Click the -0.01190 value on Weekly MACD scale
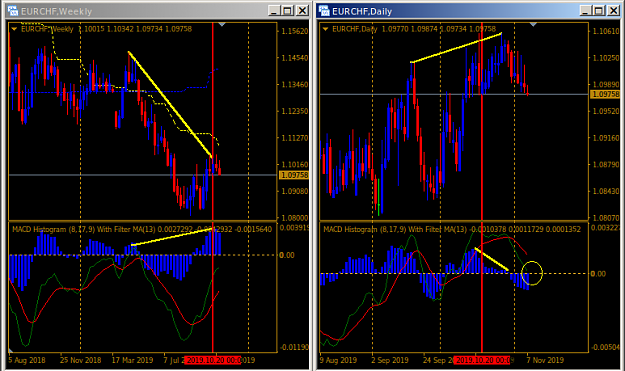 point(294,347)
